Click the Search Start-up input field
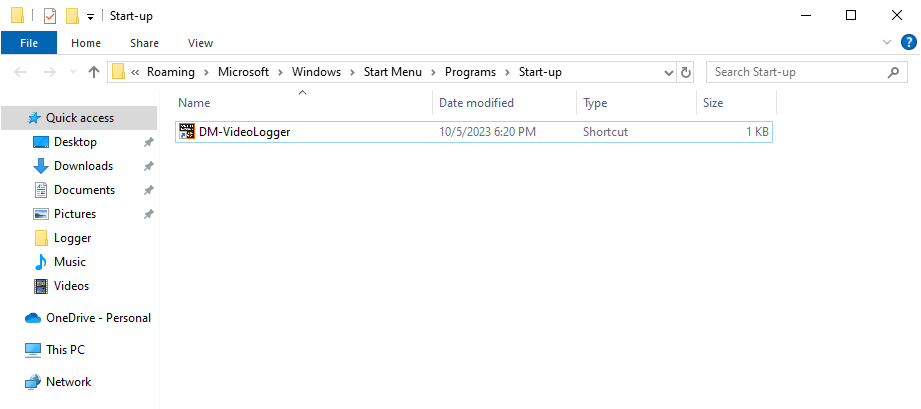The width and height of the screenshot is (921, 409). pos(795,72)
